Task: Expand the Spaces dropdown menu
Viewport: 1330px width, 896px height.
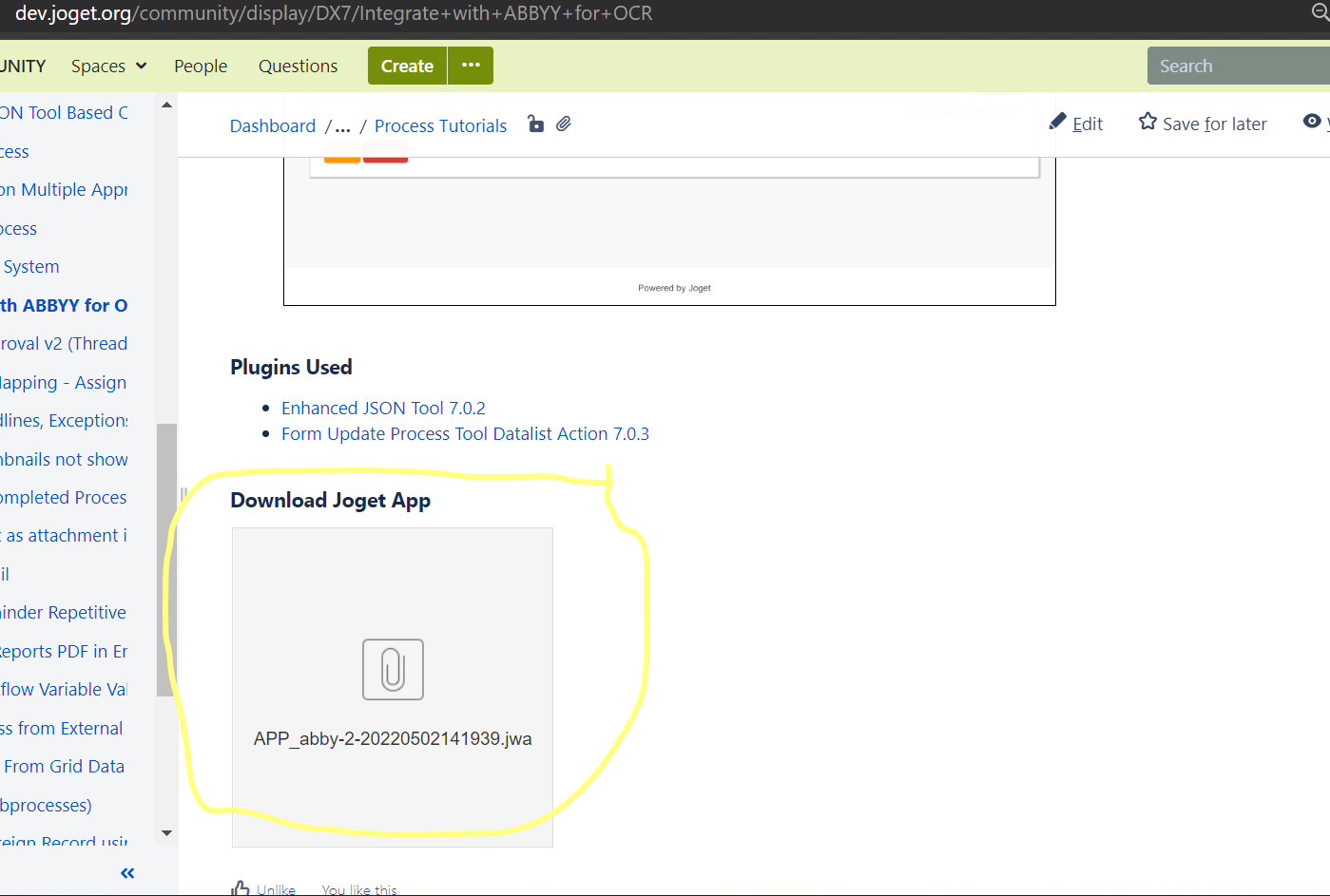Action: 108,67
